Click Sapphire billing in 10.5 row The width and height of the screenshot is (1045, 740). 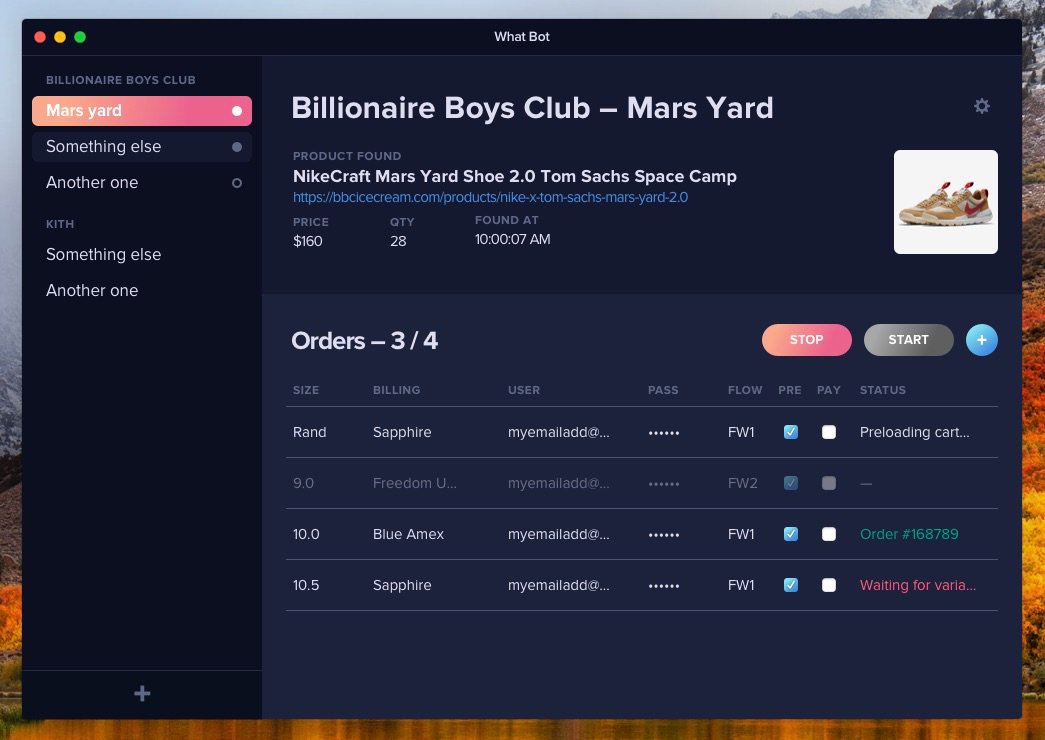(402, 585)
